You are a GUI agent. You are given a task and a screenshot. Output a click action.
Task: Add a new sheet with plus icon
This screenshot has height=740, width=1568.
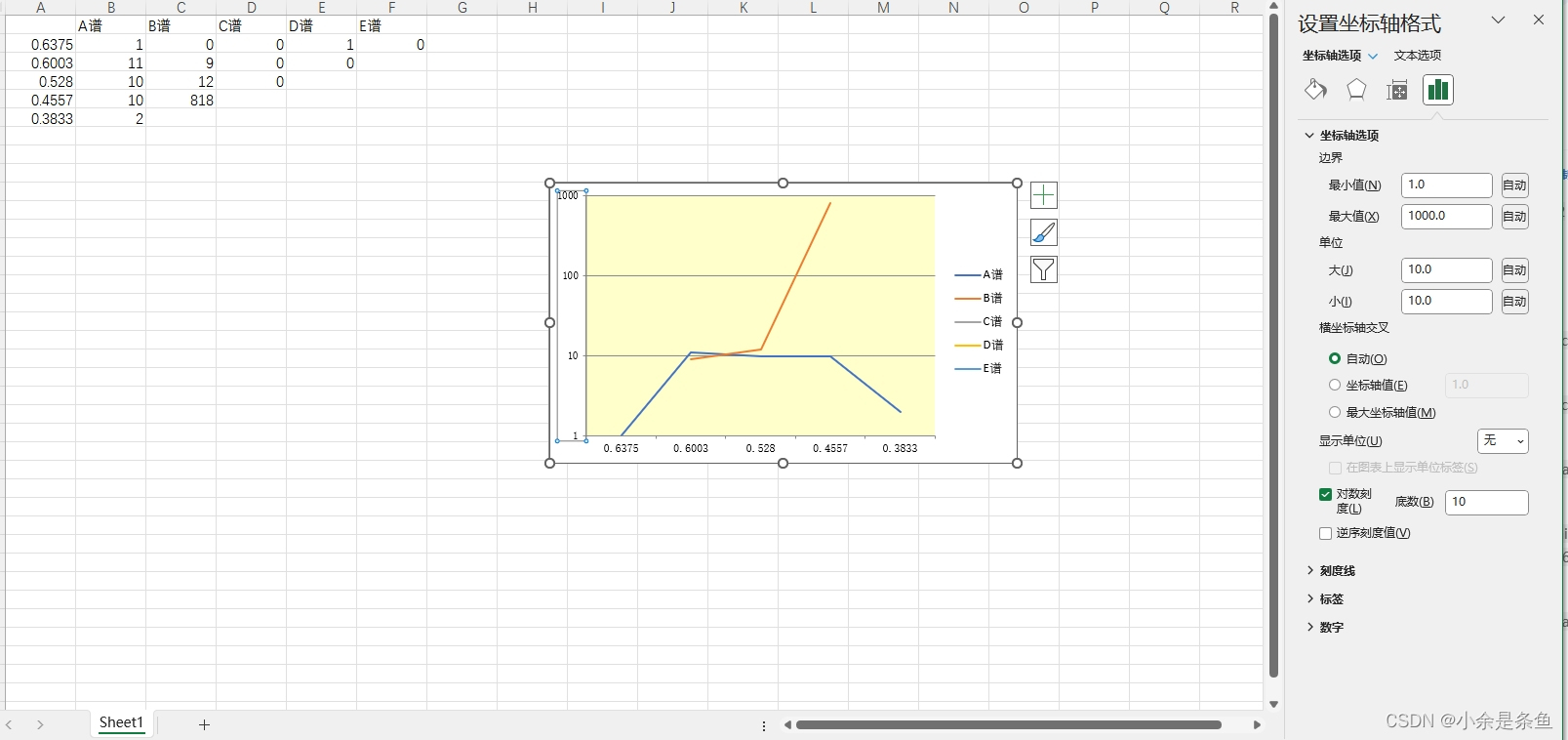click(204, 724)
